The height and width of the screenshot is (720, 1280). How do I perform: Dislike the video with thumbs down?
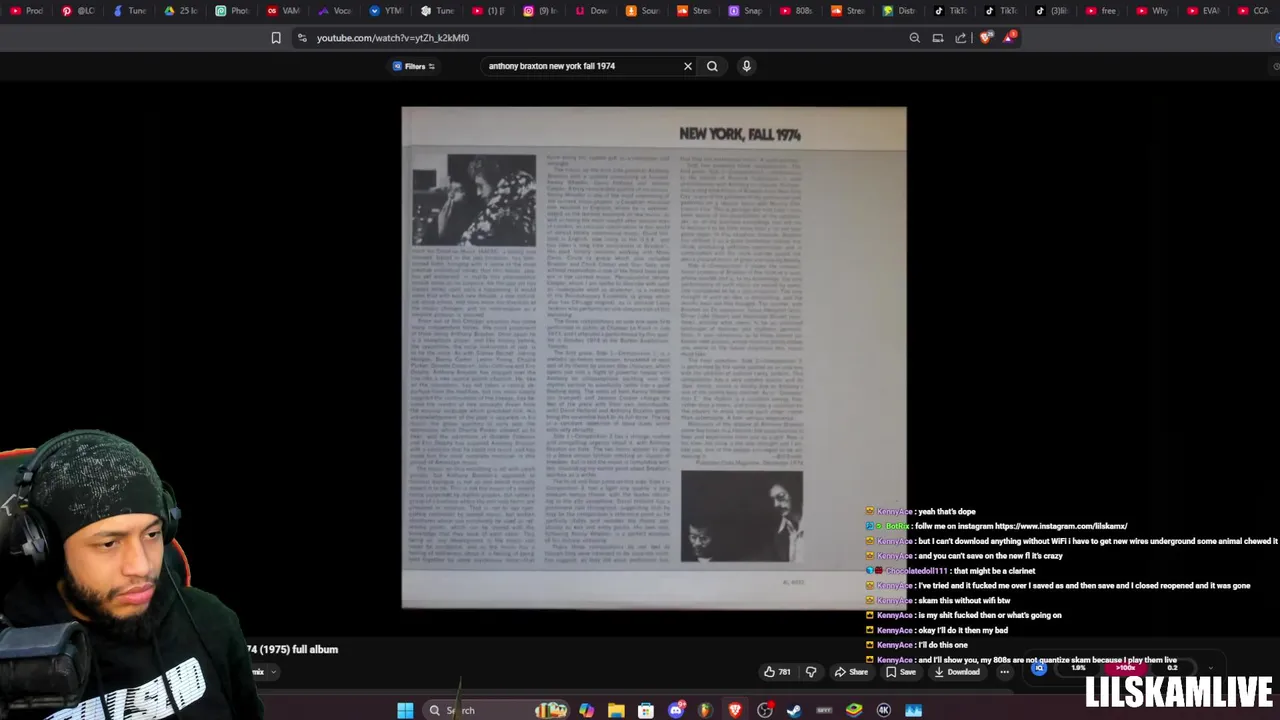[811, 672]
